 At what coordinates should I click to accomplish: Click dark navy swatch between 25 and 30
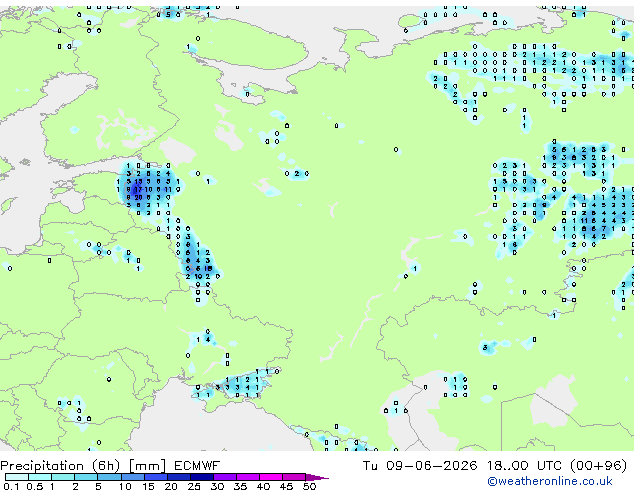202,477
